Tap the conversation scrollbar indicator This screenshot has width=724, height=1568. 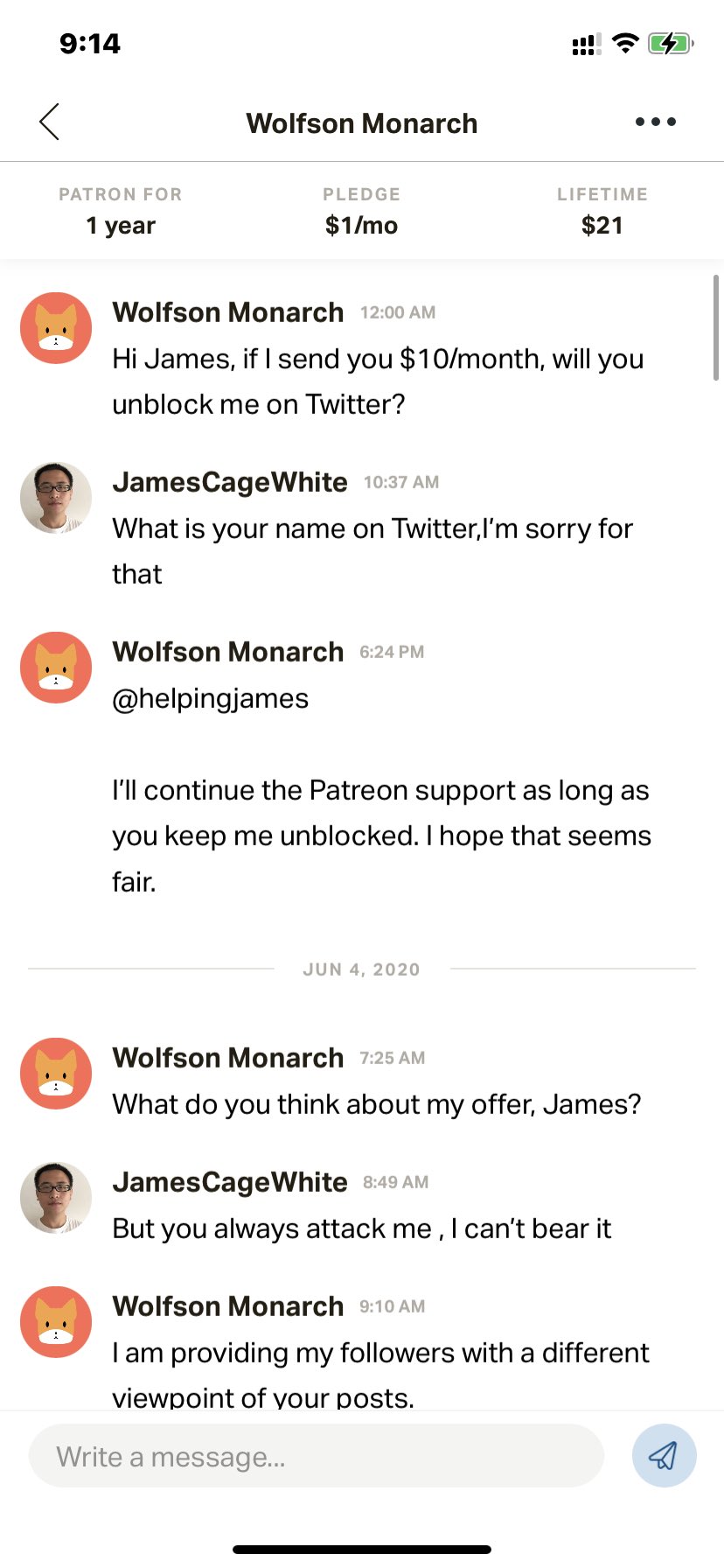point(716,327)
